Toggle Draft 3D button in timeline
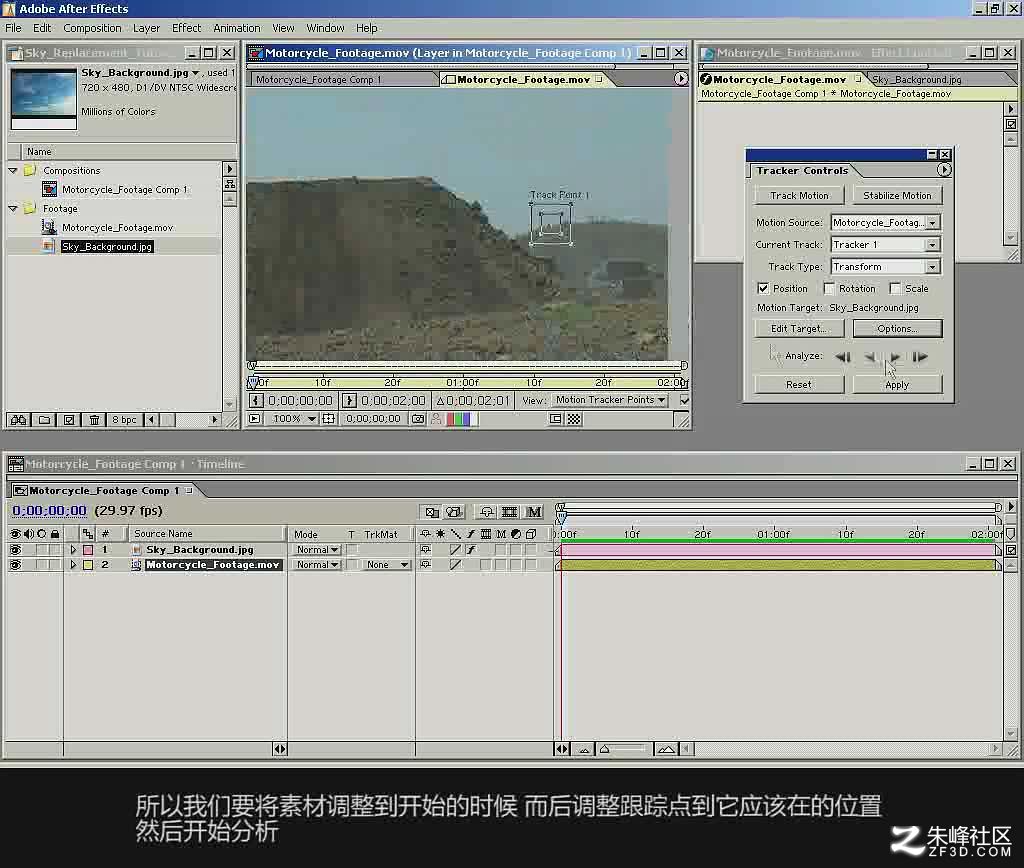The width and height of the screenshot is (1024, 868). pyautogui.click(x=455, y=512)
